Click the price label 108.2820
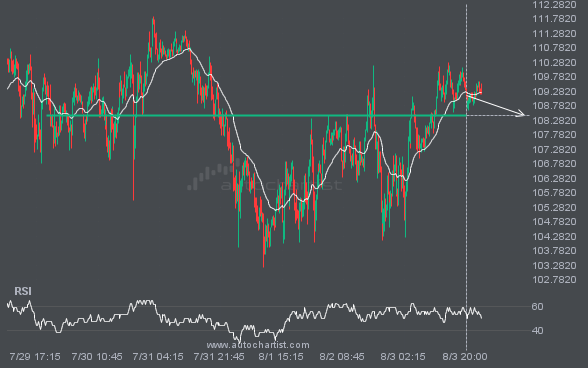This screenshot has width=588, height=368. point(554,120)
